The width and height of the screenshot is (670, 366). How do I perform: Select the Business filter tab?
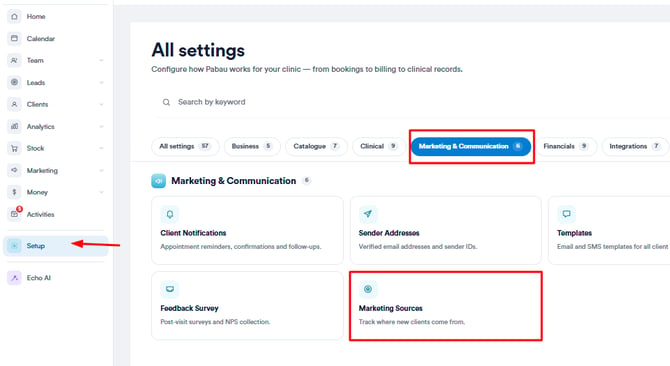point(252,146)
